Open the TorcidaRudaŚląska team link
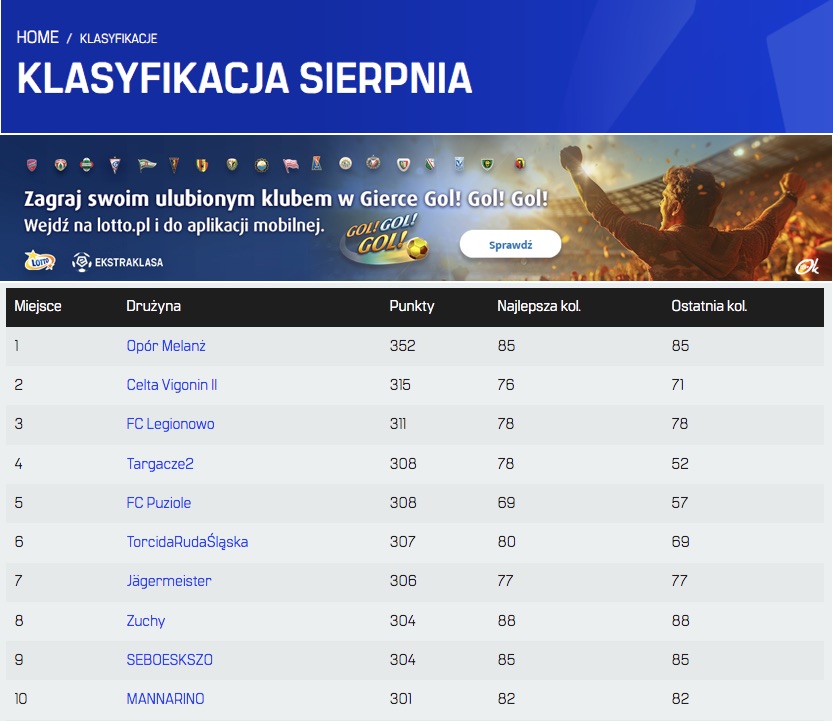The height and width of the screenshot is (721, 833). point(187,542)
